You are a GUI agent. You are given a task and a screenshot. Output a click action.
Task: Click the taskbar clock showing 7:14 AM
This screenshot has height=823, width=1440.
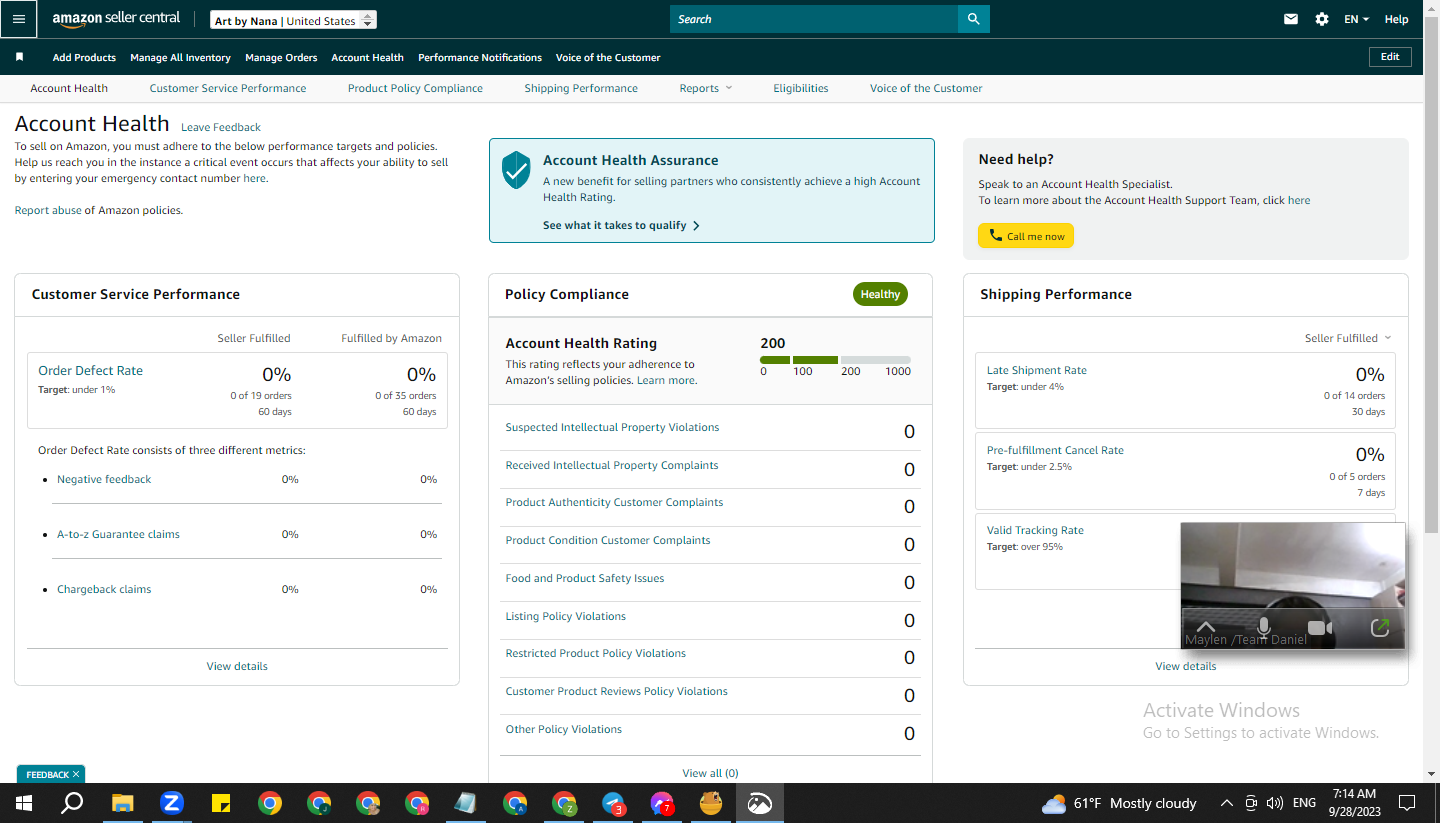(x=1355, y=803)
